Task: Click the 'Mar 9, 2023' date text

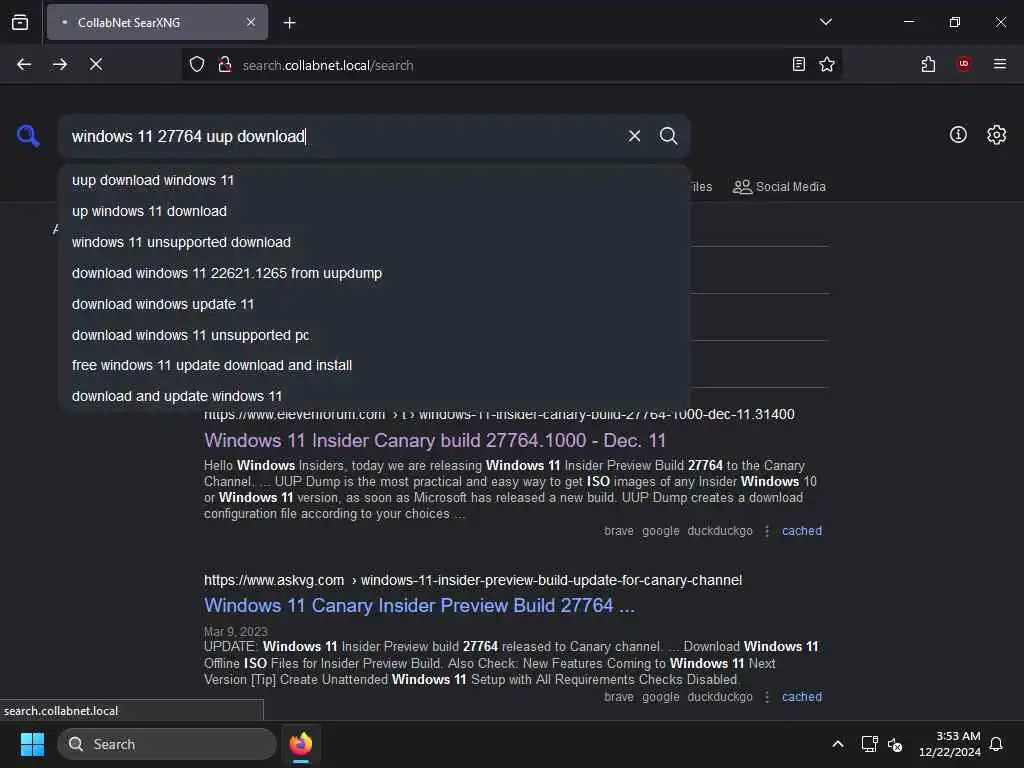Action: [236, 632]
